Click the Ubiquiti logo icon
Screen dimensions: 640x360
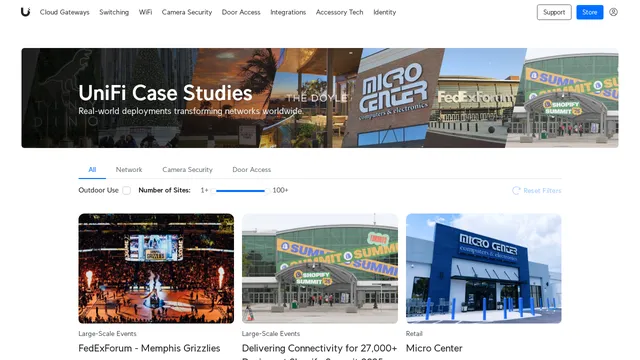(25, 12)
